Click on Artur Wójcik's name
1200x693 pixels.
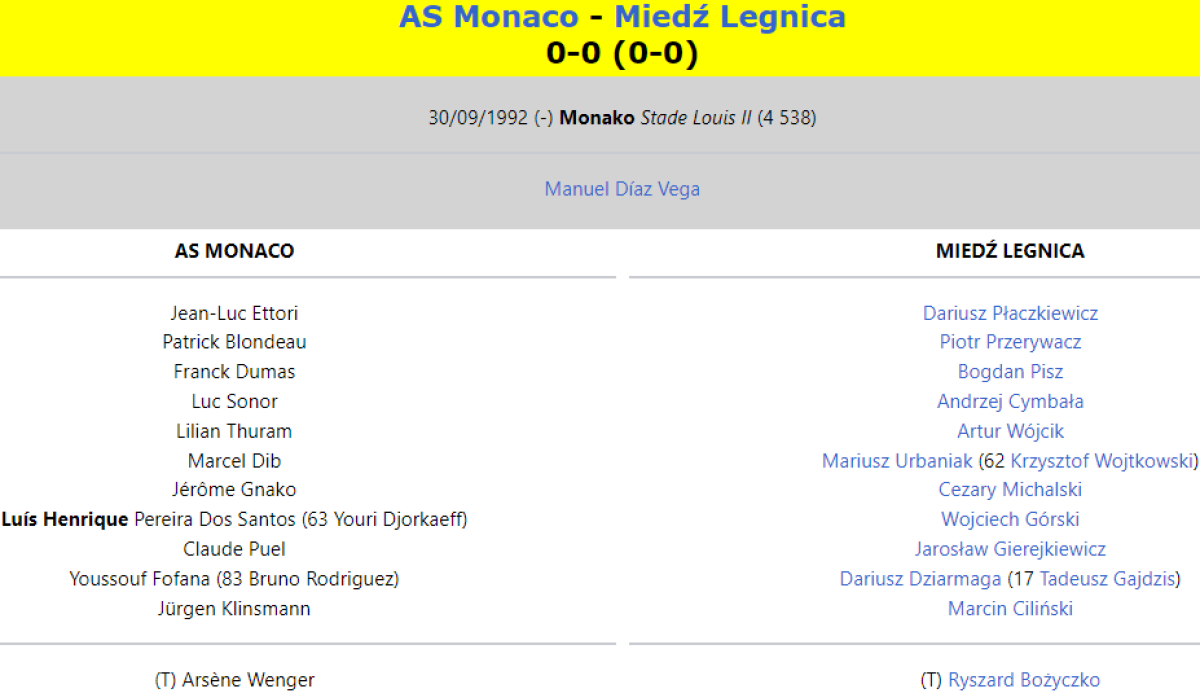coord(1010,431)
